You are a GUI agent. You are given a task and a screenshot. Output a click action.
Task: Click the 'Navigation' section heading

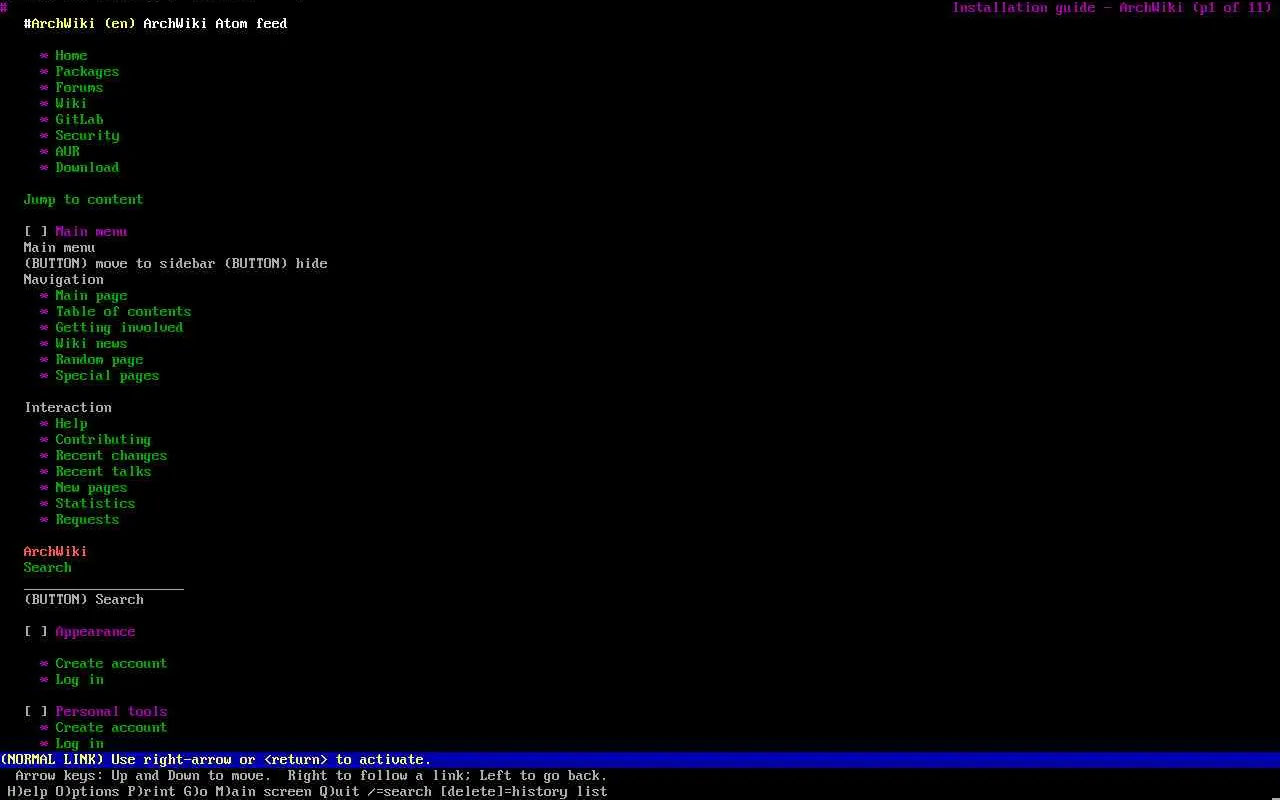click(x=63, y=279)
